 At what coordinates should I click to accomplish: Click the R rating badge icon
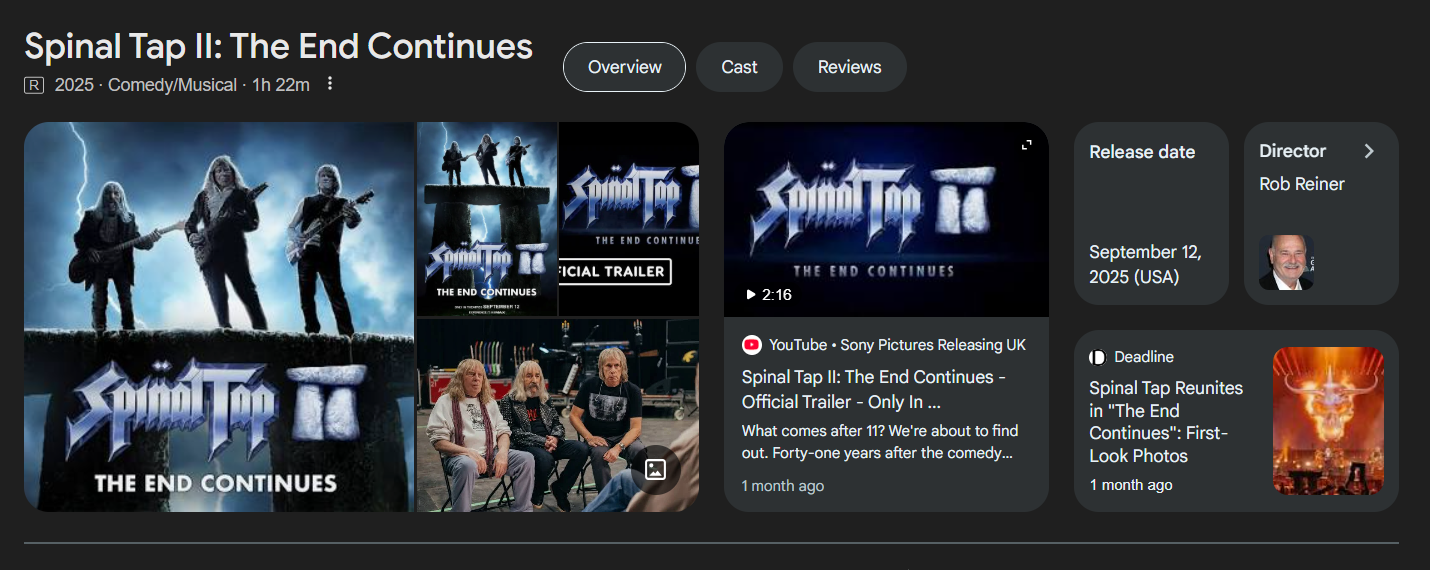[34, 86]
